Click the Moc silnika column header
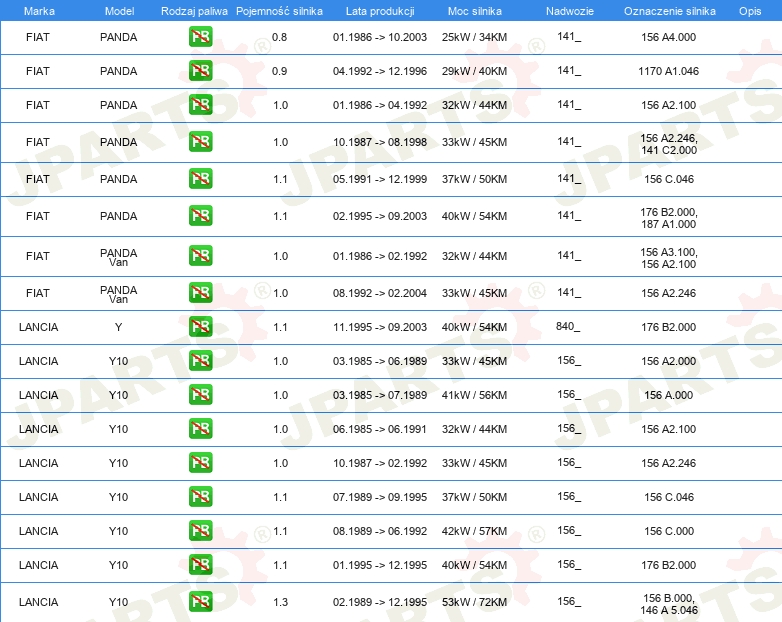Screen dimensions: 782x622 pyautogui.click(x=475, y=11)
